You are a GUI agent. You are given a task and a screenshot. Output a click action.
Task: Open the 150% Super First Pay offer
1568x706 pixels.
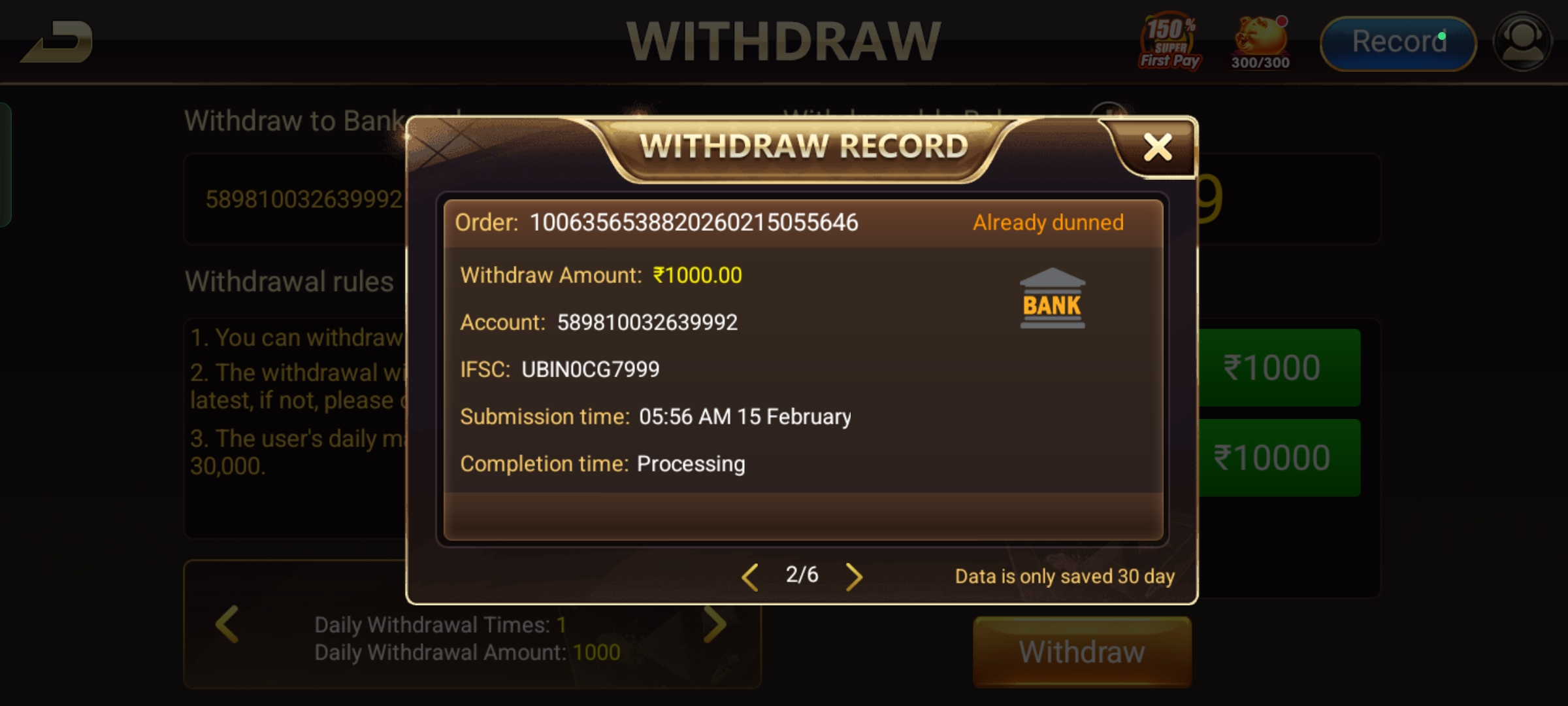tap(1170, 41)
